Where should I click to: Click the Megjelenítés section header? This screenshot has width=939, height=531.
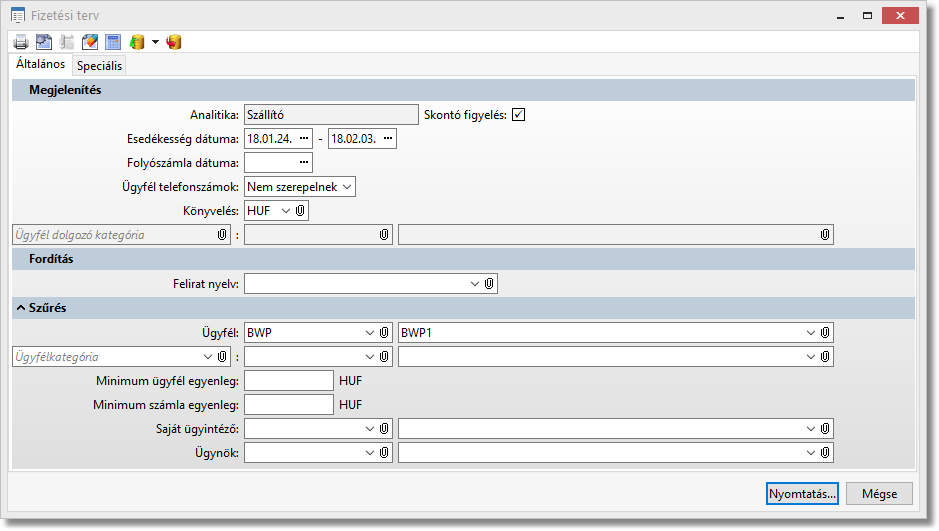point(464,90)
